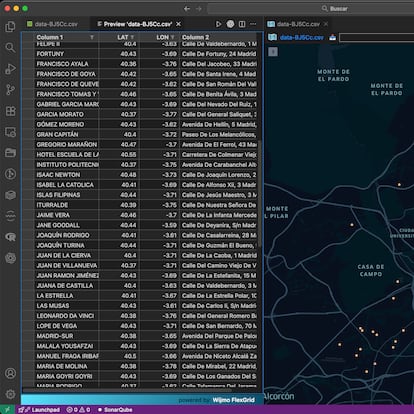Open the Source Control view
The height and width of the screenshot is (414, 414).
click(10, 90)
